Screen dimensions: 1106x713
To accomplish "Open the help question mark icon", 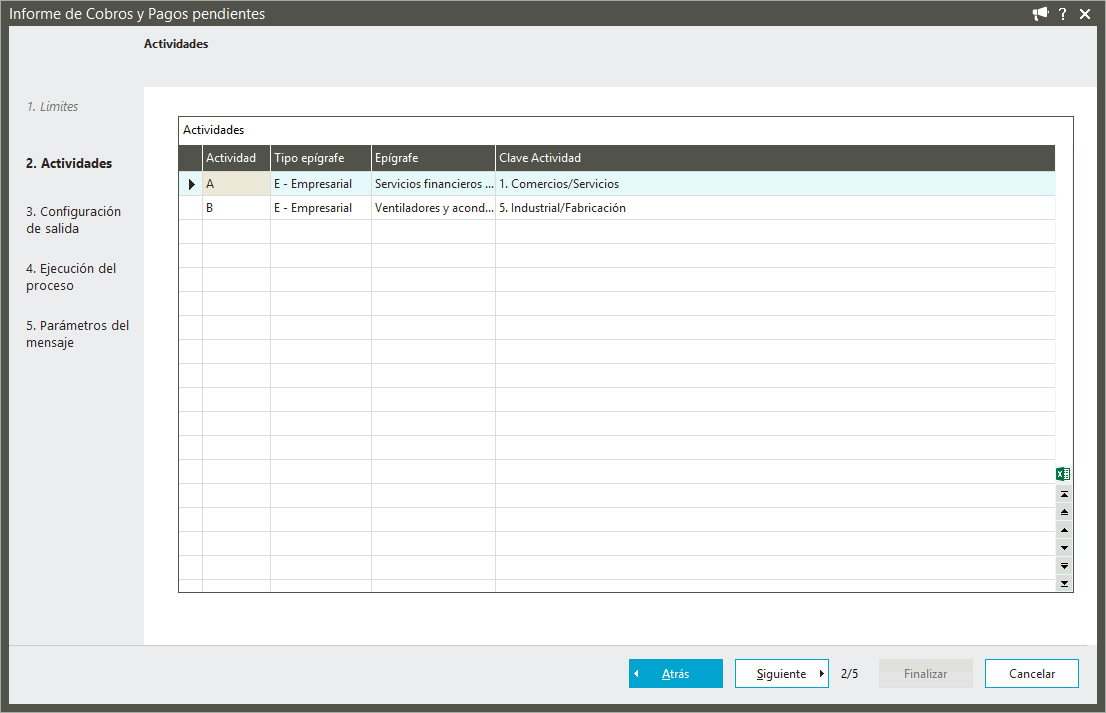I will pyautogui.click(x=1062, y=13).
